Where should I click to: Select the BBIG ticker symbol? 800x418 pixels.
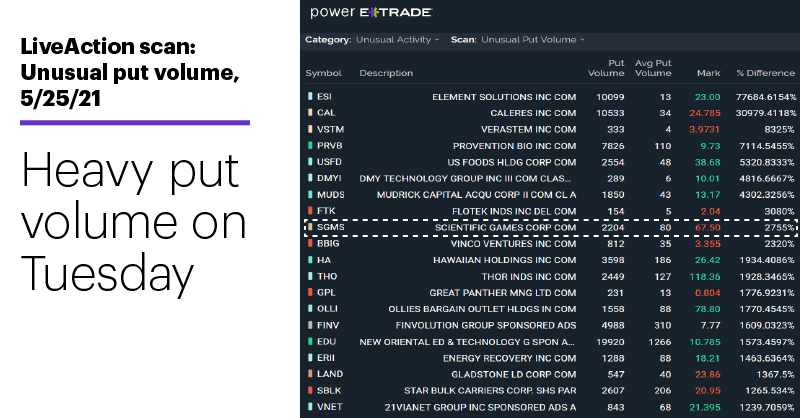[328, 243]
